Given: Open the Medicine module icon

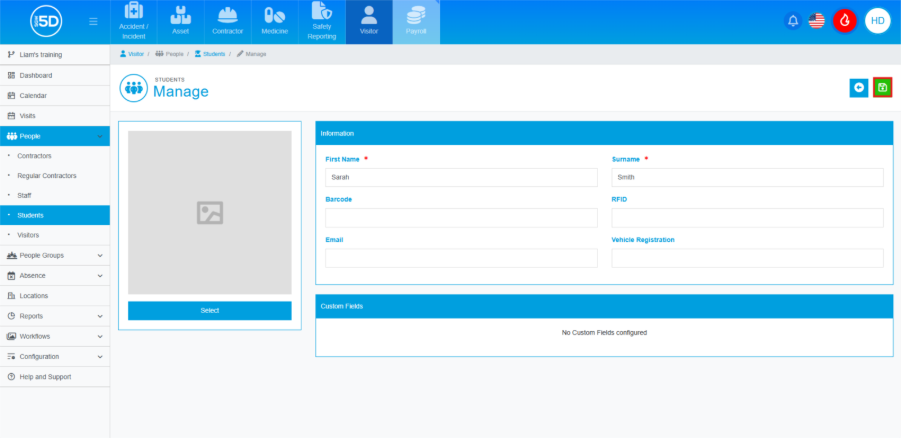Looking at the screenshot, I should [x=274, y=22].
